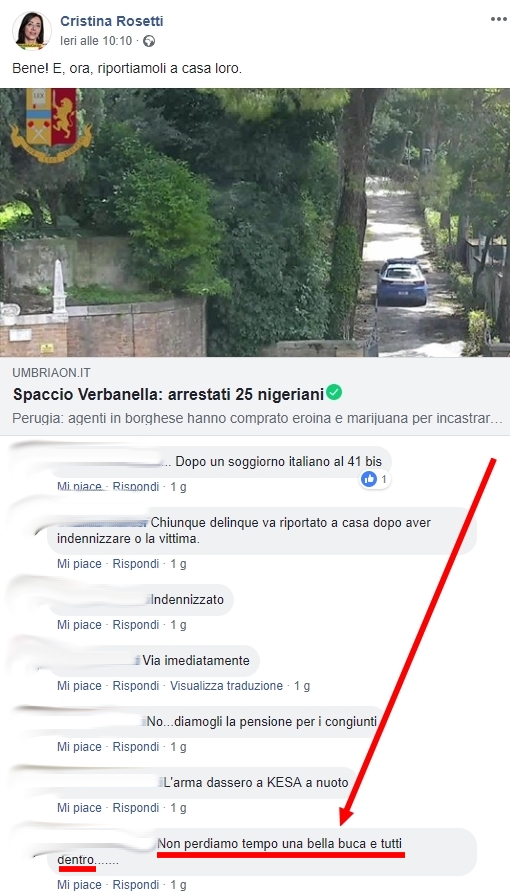Click Rispondi under 'Via imediatamente' comment
The height and width of the screenshot is (896, 513).
point(135,686)
